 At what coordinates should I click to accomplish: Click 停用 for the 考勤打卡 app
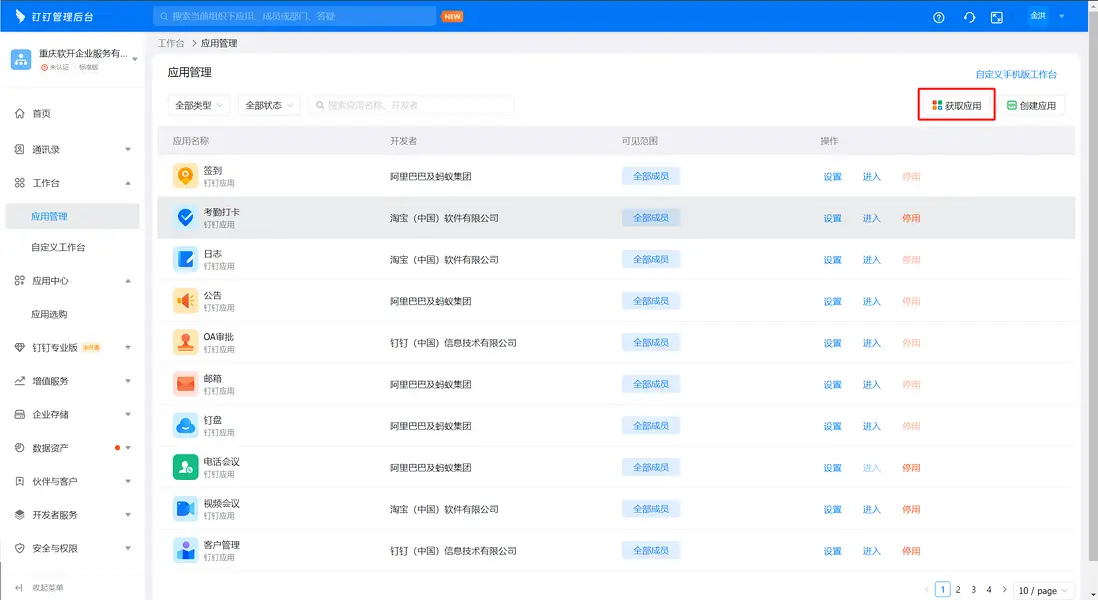point(911,218)
